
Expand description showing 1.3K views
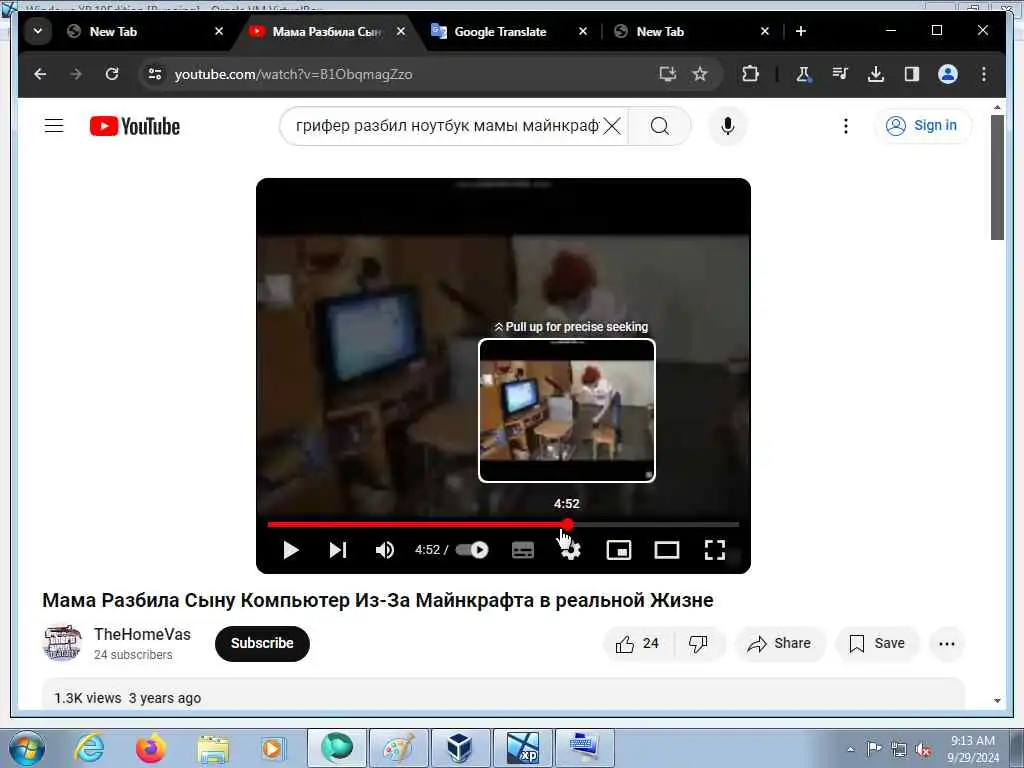pos(503,694)
